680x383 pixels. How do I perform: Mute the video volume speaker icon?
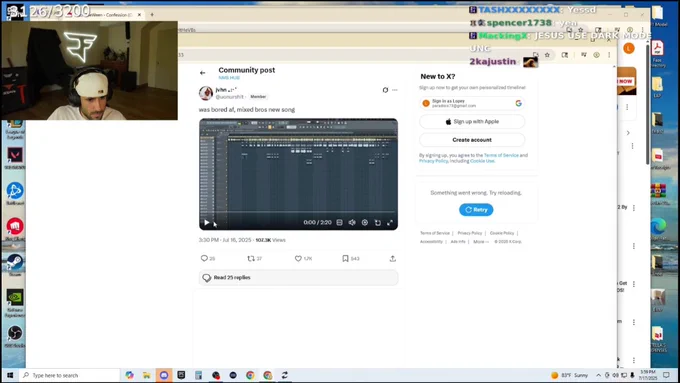[352, 223]
